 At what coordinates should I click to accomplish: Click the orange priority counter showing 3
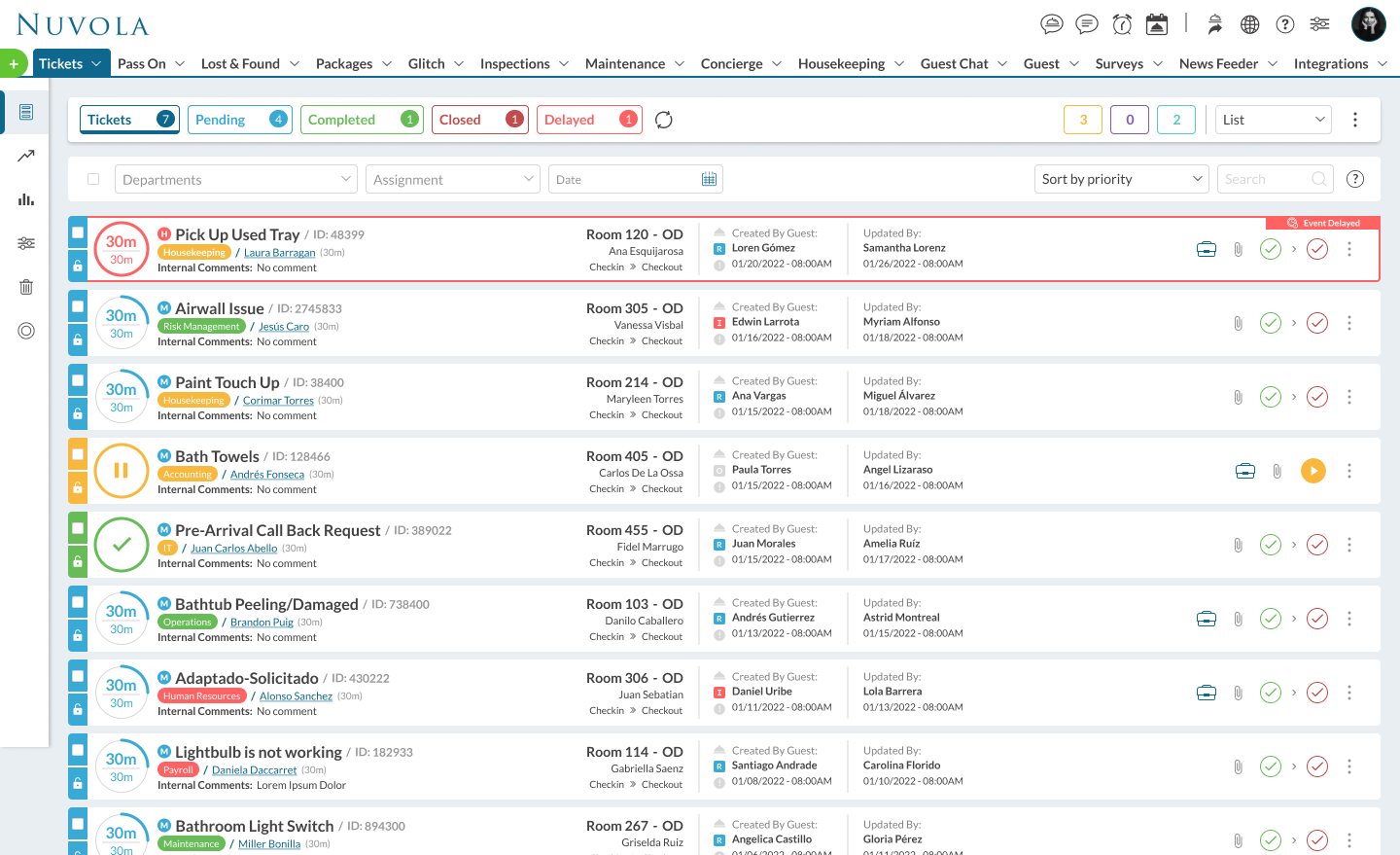pyautogui.click(x=1083, y=120)
